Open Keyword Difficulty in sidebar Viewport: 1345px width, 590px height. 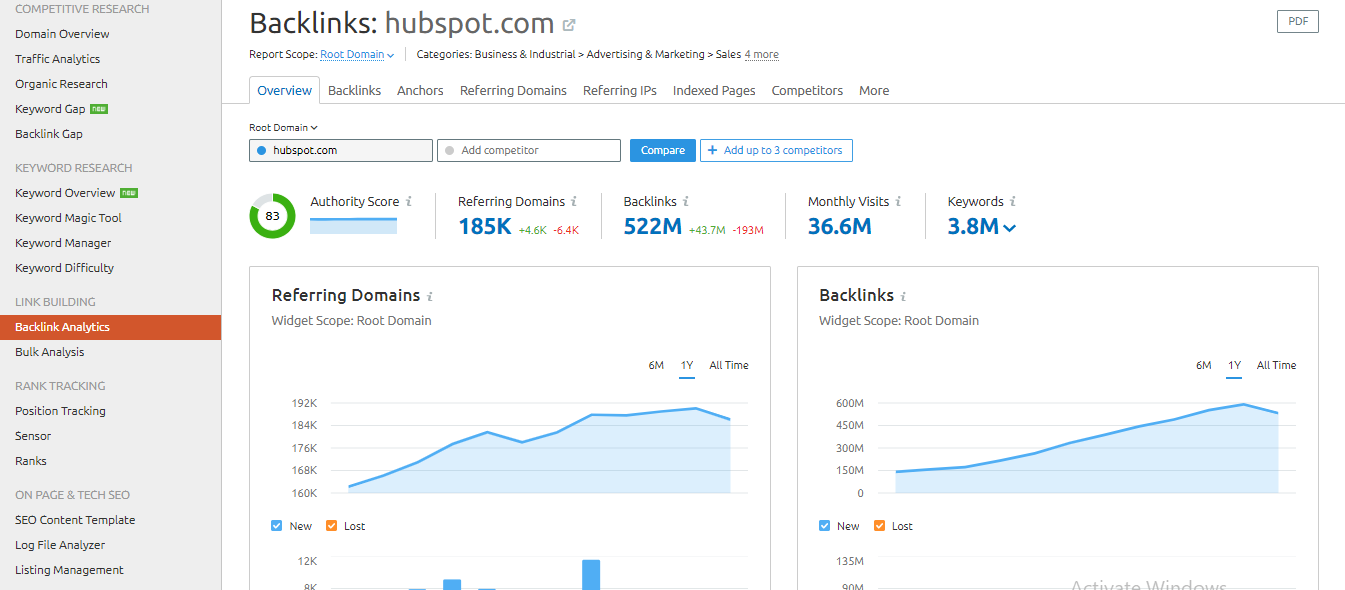pyautogui.click(x=64, y=268)
